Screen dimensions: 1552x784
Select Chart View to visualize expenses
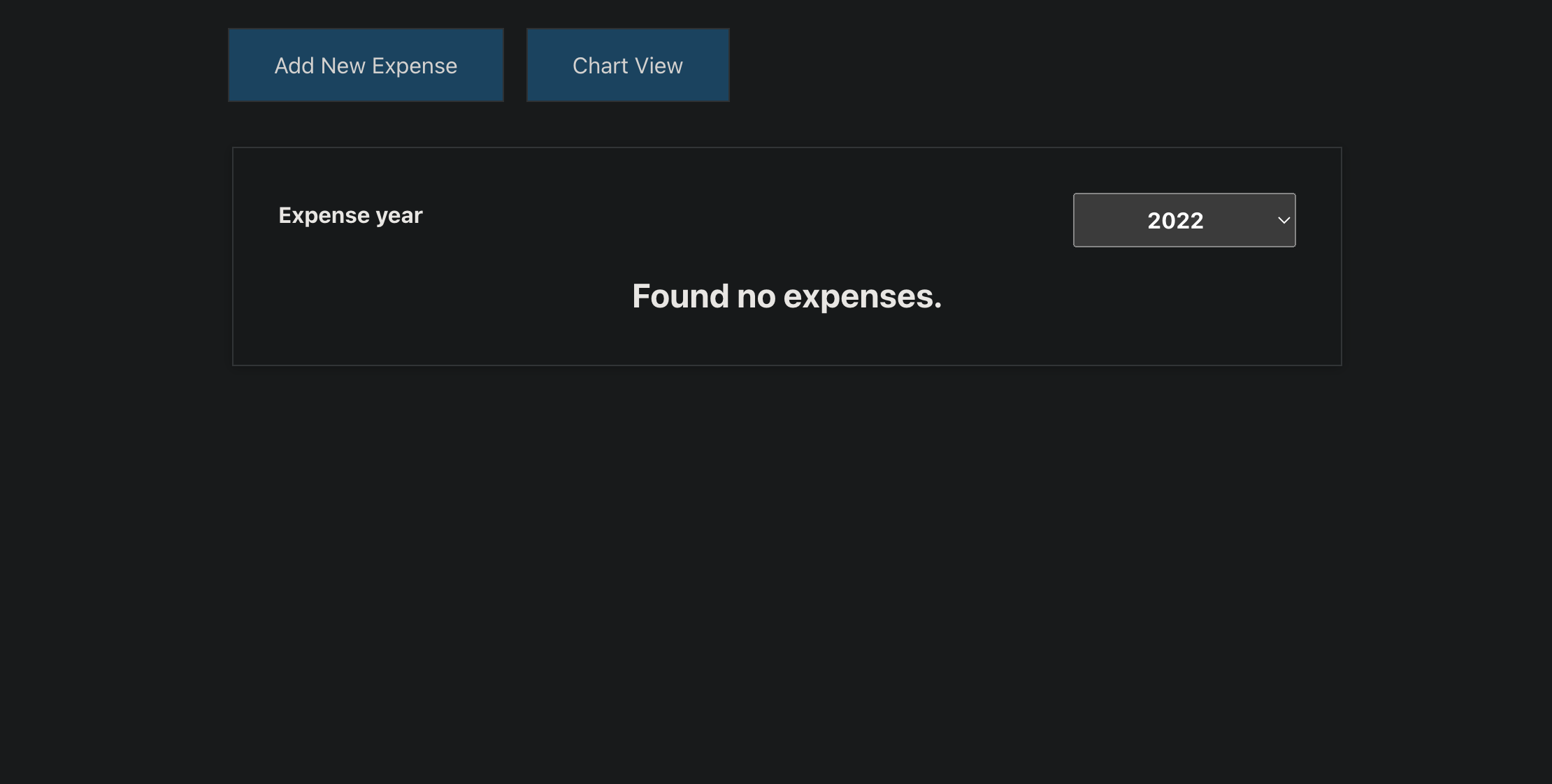point(627,64)
